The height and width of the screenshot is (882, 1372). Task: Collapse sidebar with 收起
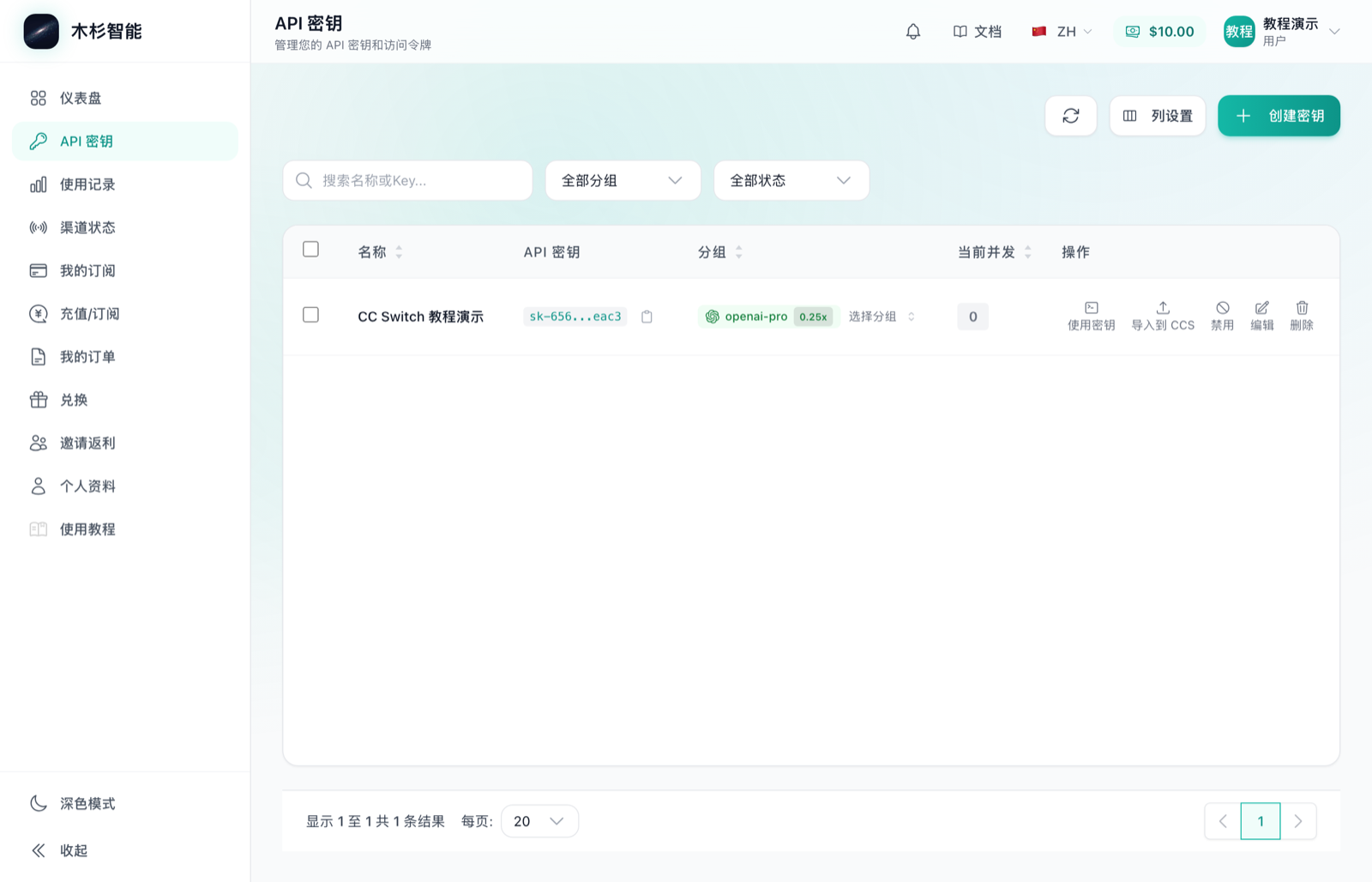60,850
